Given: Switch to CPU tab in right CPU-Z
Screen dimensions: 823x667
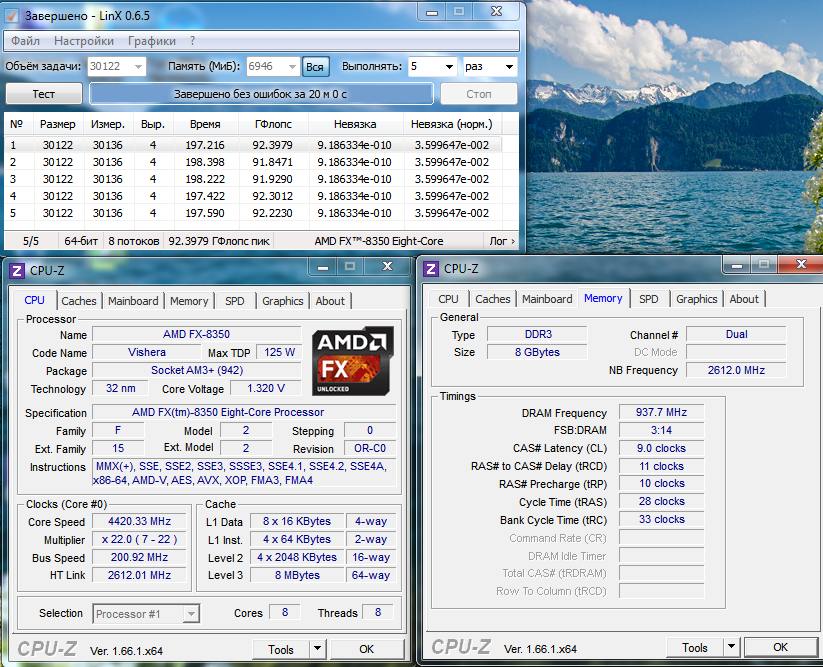Looking at the screenshot, I should click(x=448, y=299).
